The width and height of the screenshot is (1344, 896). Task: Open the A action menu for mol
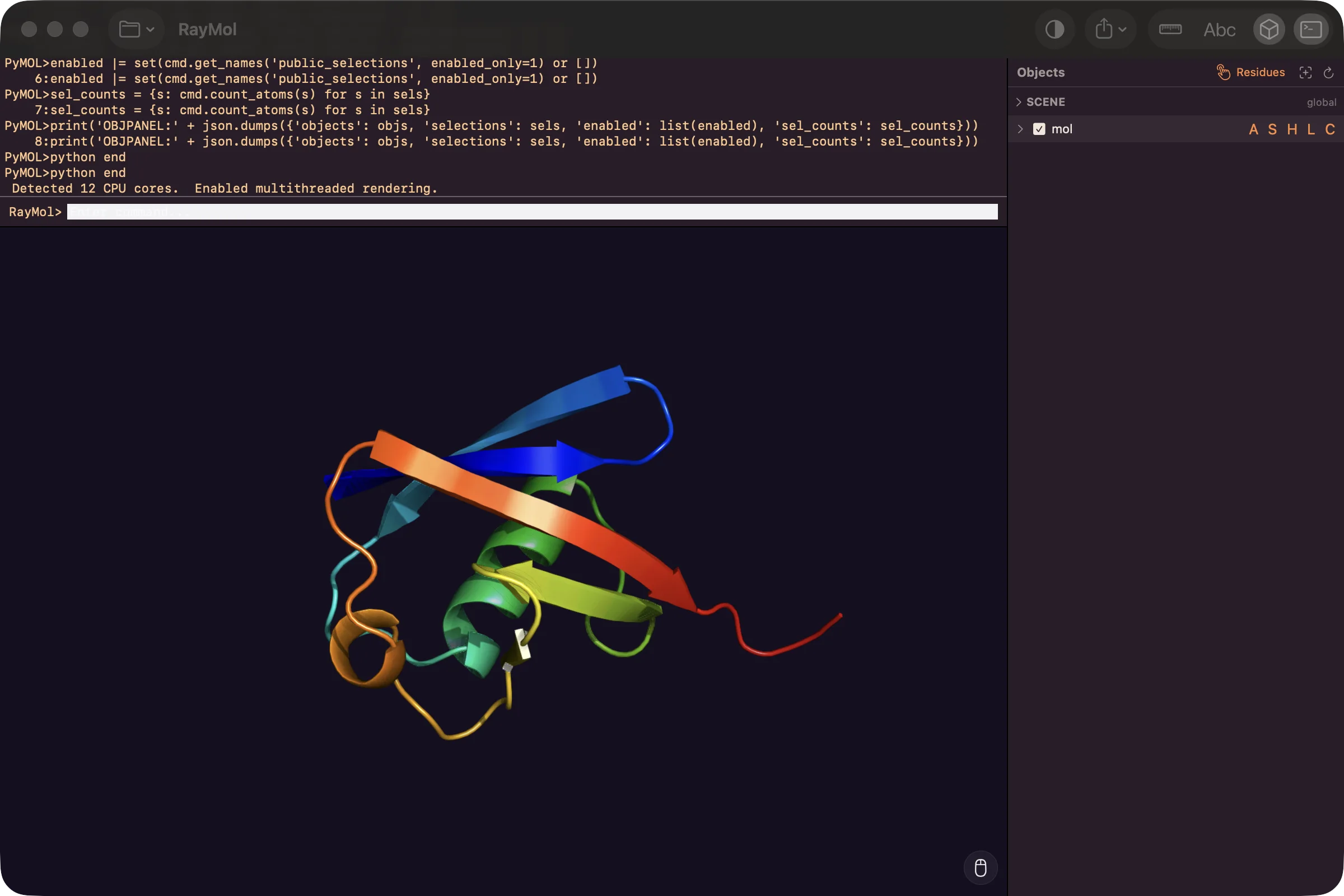(1253, 129)
